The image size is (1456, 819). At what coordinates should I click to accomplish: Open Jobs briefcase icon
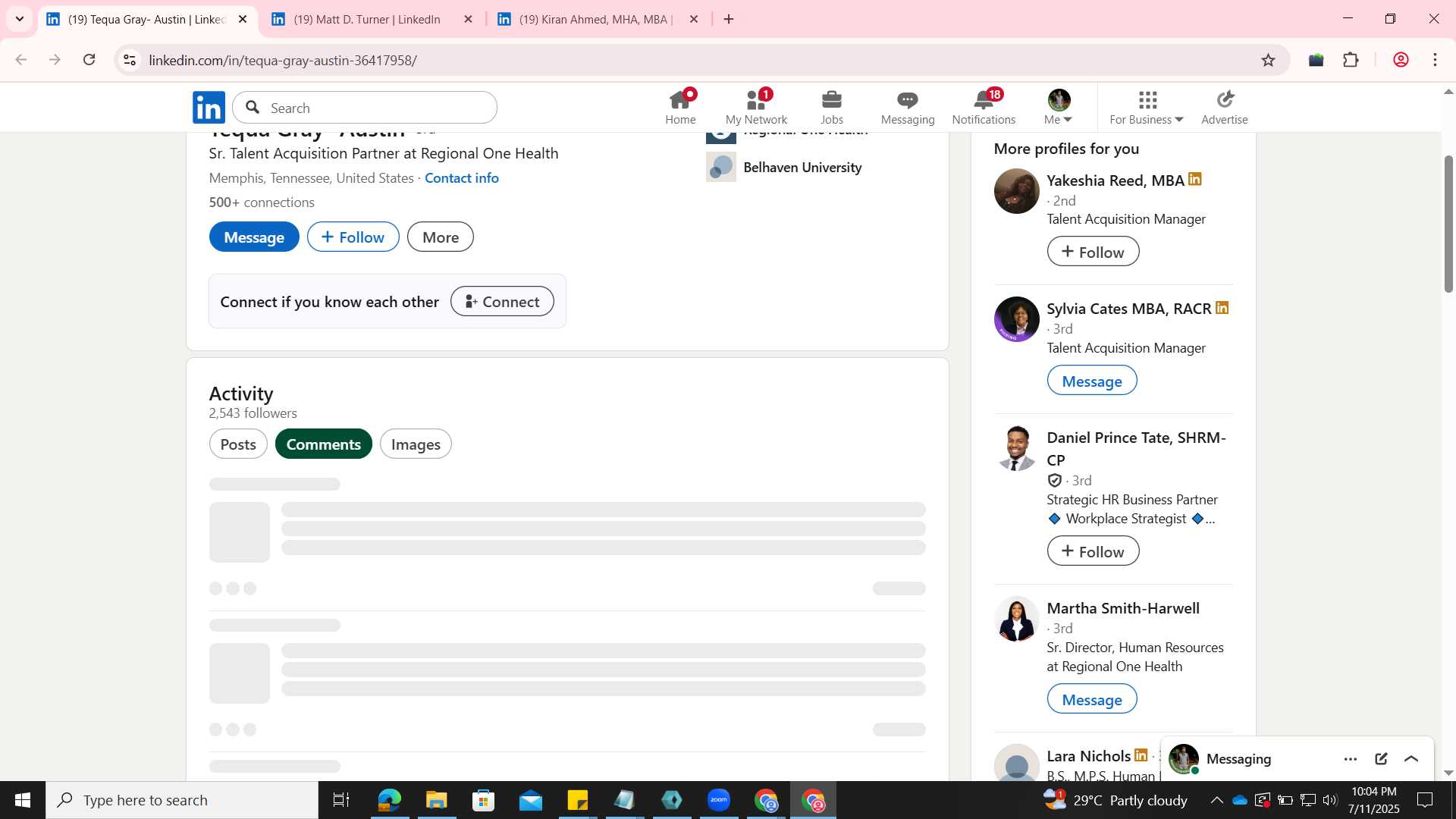[831, 107]
